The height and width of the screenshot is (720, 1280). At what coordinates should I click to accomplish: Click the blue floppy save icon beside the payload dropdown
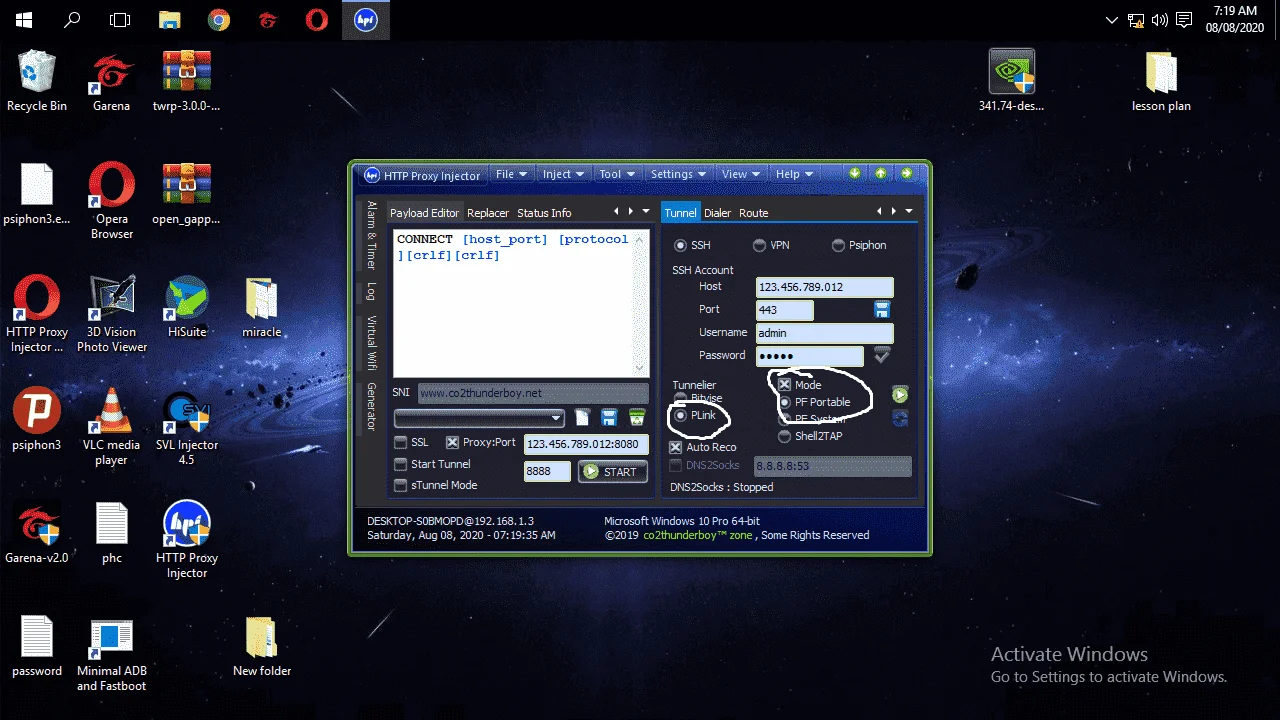coord(609,417)
